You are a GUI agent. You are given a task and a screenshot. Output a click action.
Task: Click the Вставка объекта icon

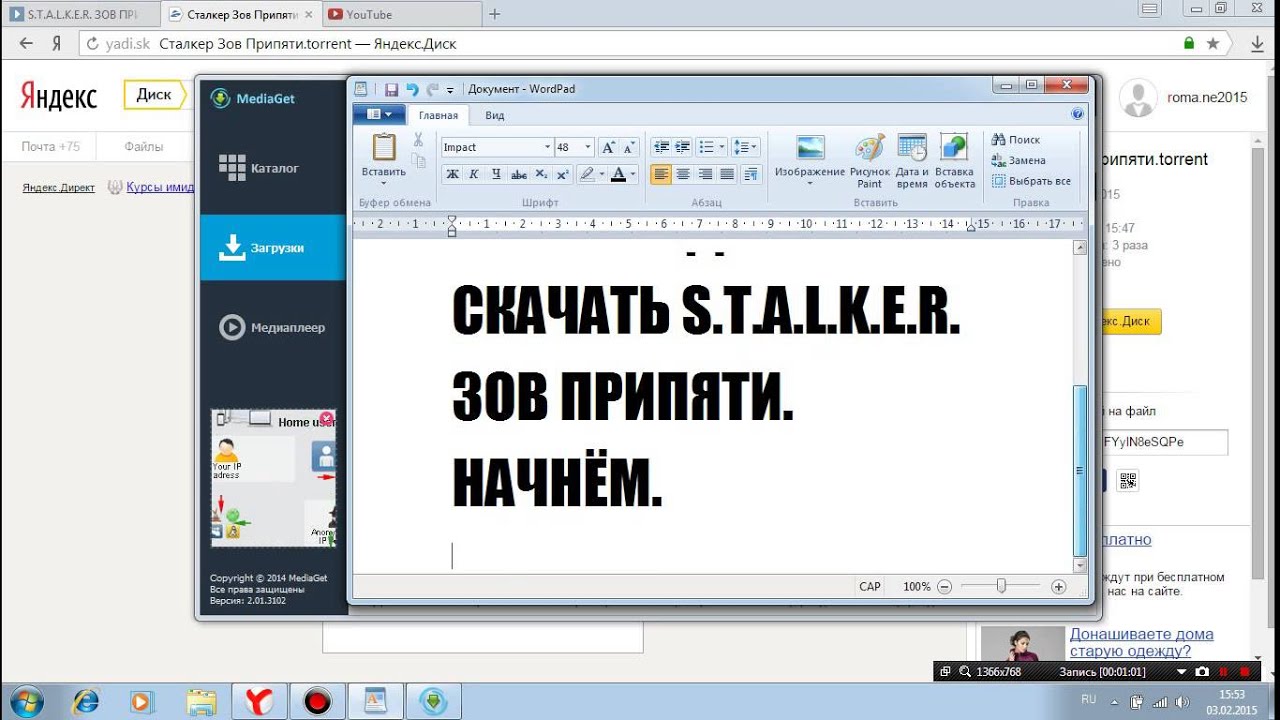(x=954, y=148)
